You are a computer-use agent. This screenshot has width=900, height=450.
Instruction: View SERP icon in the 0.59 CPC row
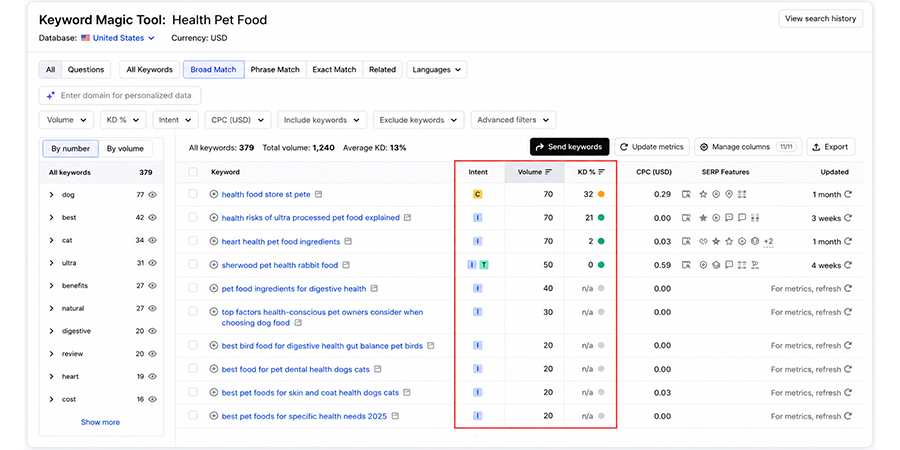pyautogui.click(x=686, y=265)
